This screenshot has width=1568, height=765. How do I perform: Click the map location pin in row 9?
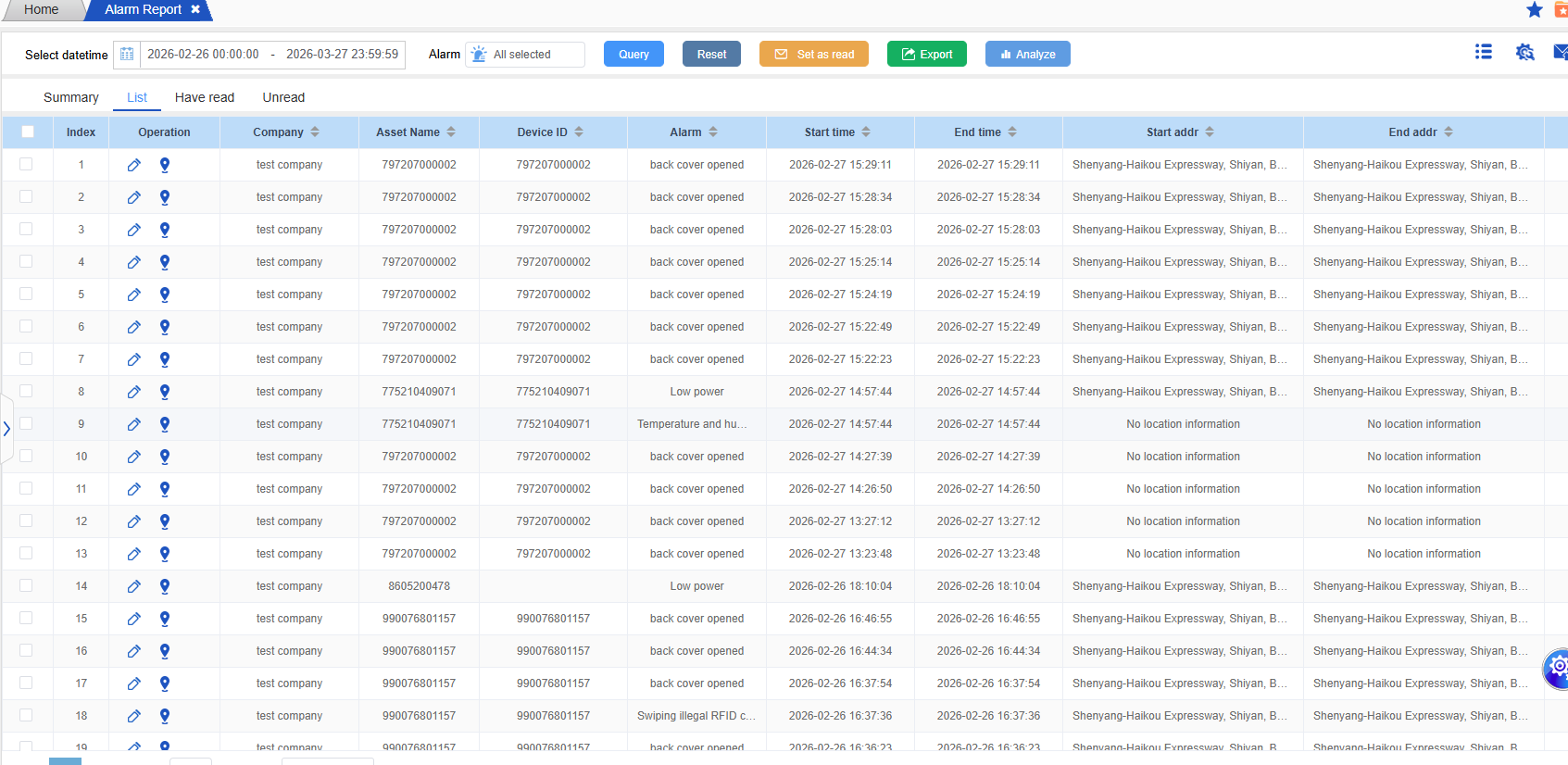tap(165, 424)
